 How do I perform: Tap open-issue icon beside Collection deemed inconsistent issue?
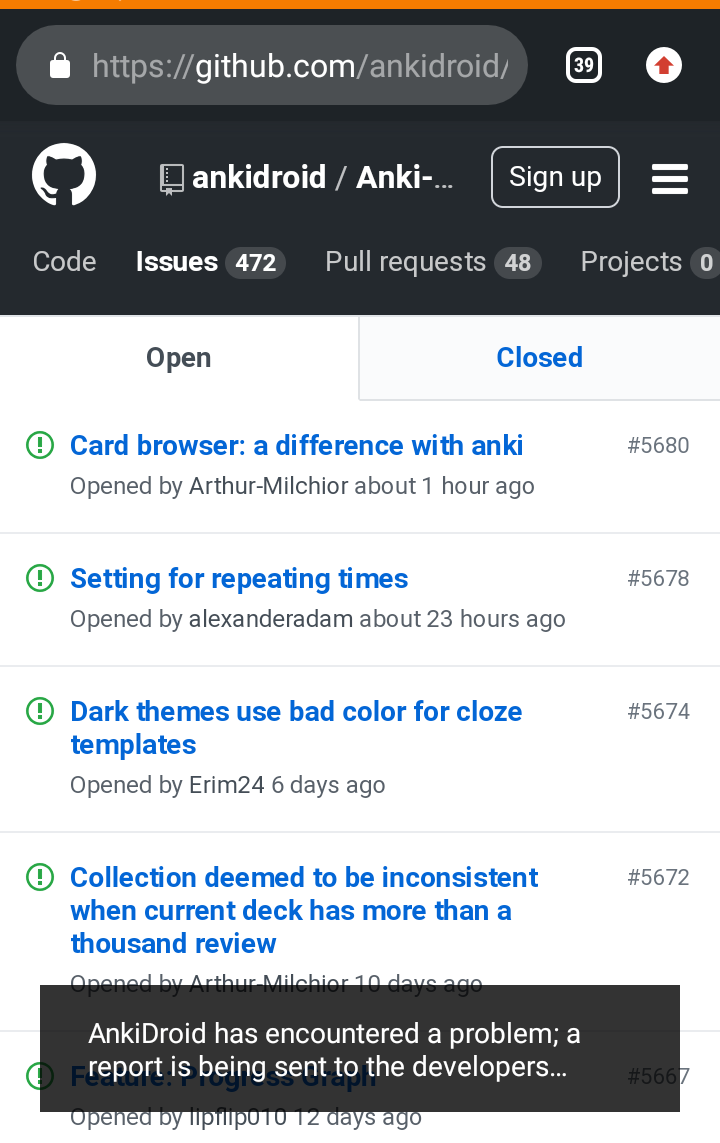click(40, 877)
